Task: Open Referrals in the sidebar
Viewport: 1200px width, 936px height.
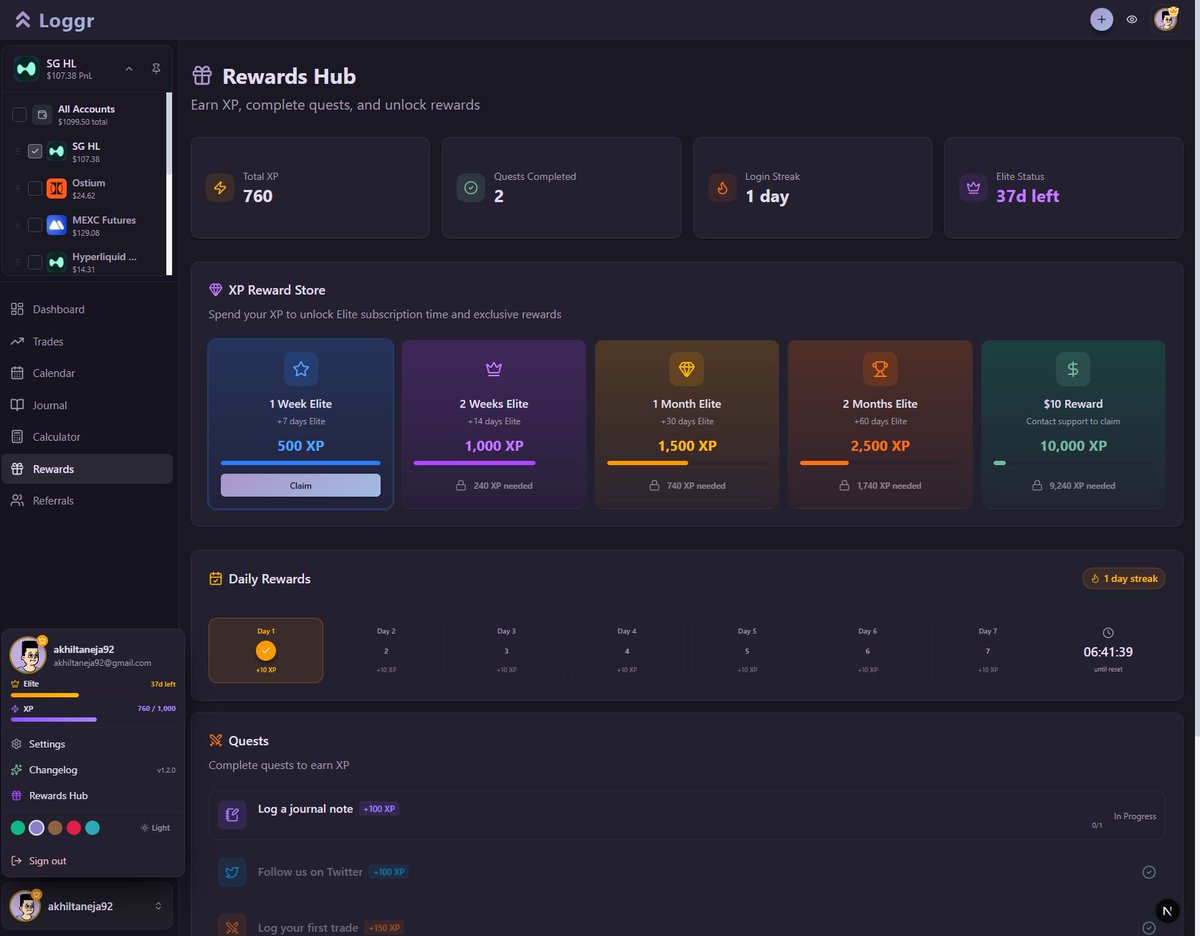Action: pyautogui.click(x=87, y=500)
